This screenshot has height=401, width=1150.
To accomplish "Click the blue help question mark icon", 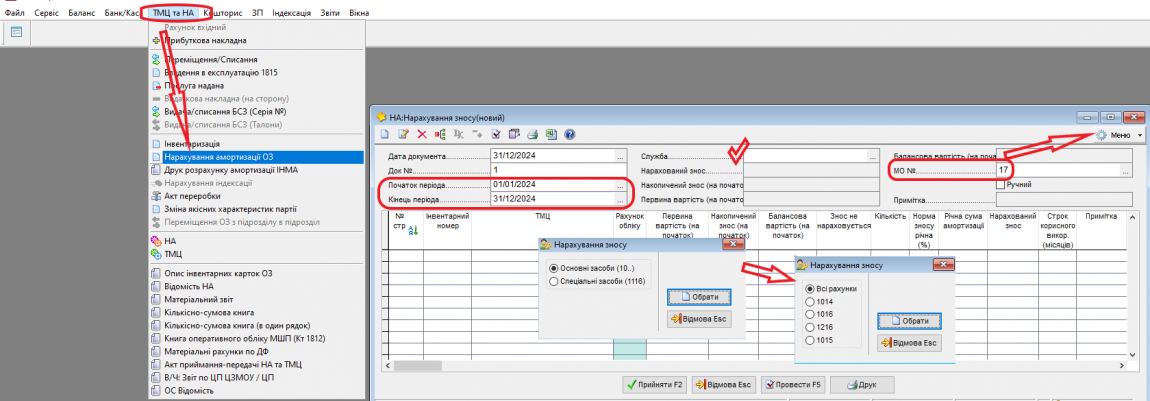I will [569, 134].
